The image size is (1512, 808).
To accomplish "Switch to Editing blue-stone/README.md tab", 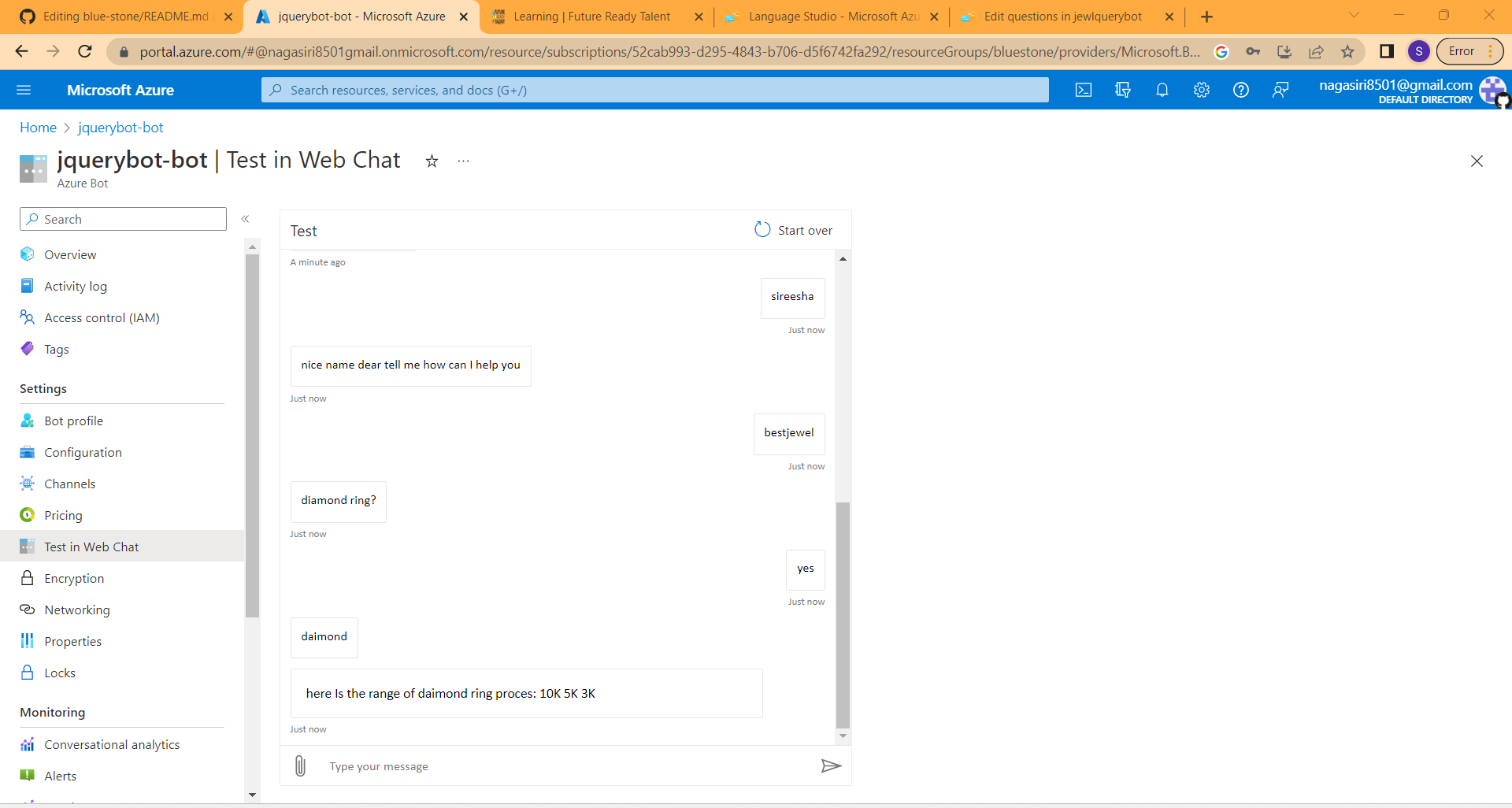I will point(124,17).
